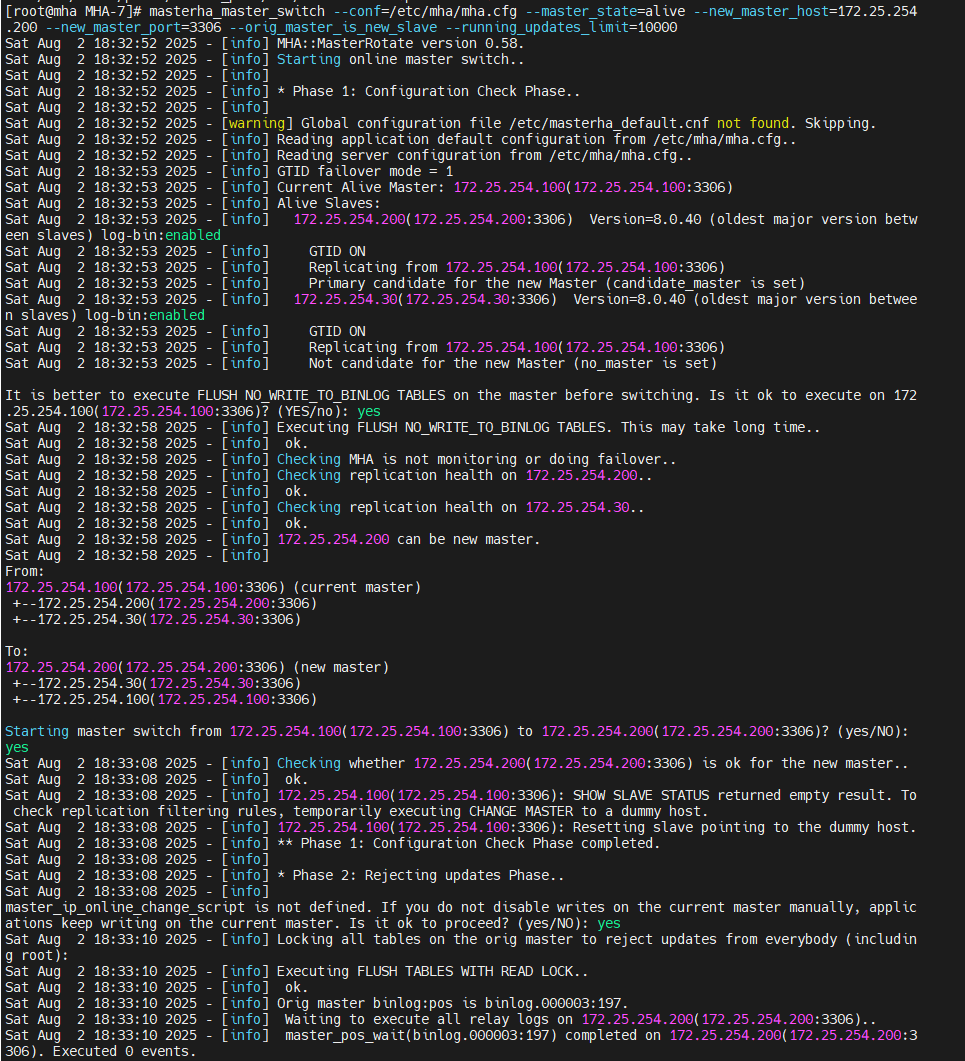This screenshot has height=1061, width=965.
Task: Click '--running_updates_limit=10000' option
Action: (x=561, y=28)
